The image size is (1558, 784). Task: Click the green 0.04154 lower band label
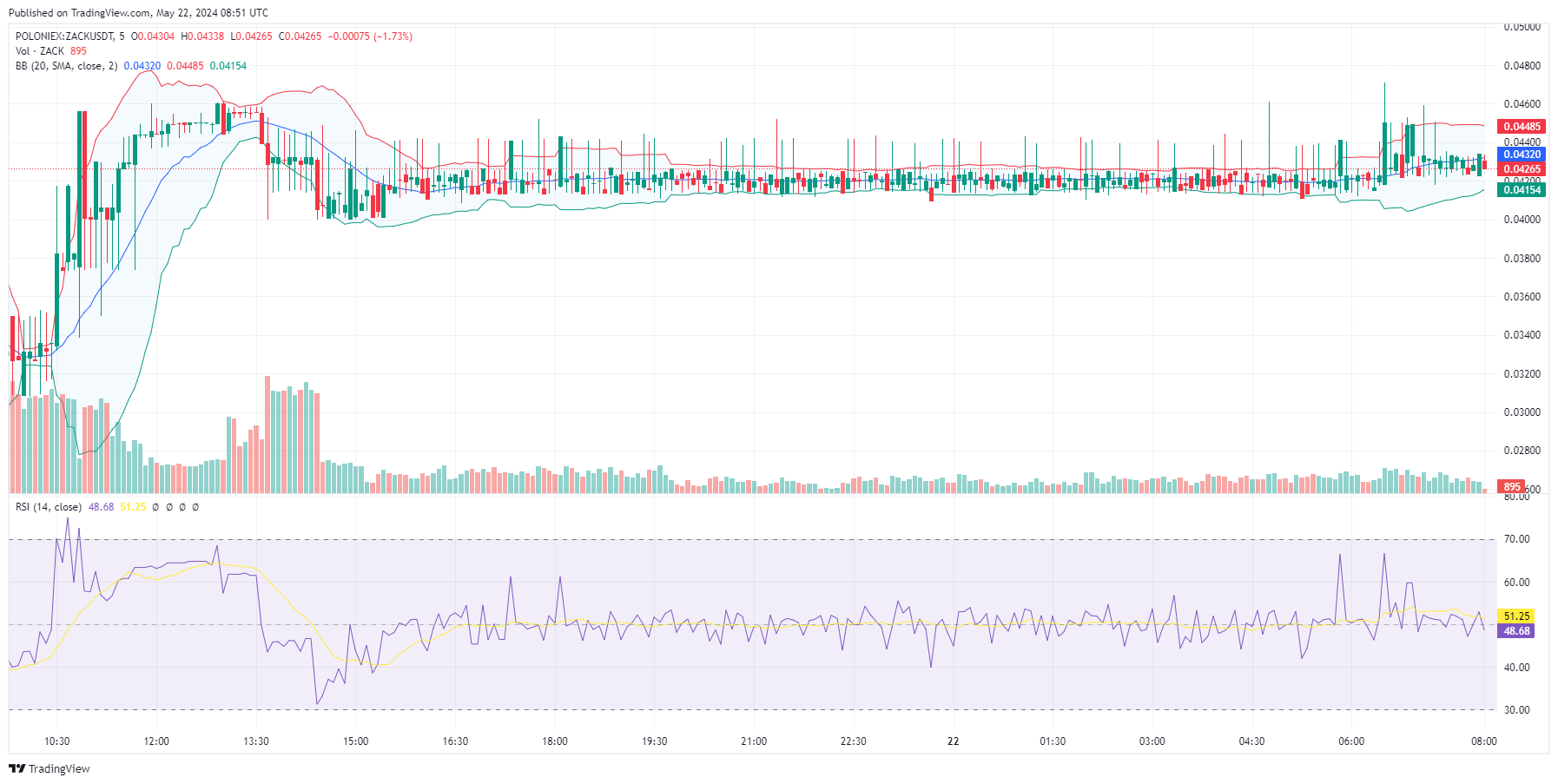(x=1522, y=190)
